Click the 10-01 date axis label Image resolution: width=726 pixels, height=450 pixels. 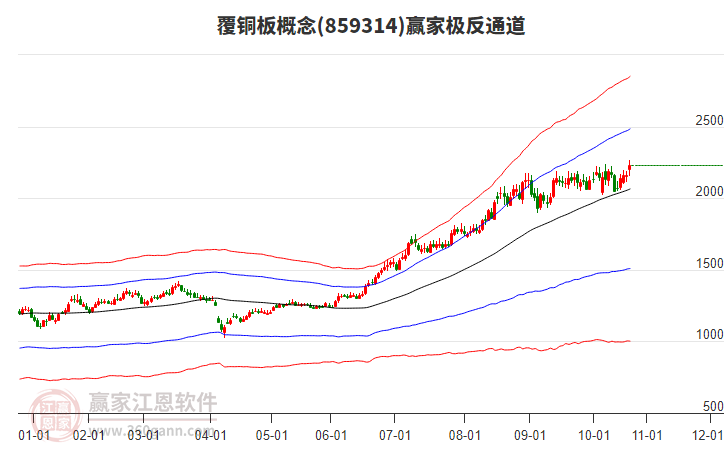[x=594, y=436]
